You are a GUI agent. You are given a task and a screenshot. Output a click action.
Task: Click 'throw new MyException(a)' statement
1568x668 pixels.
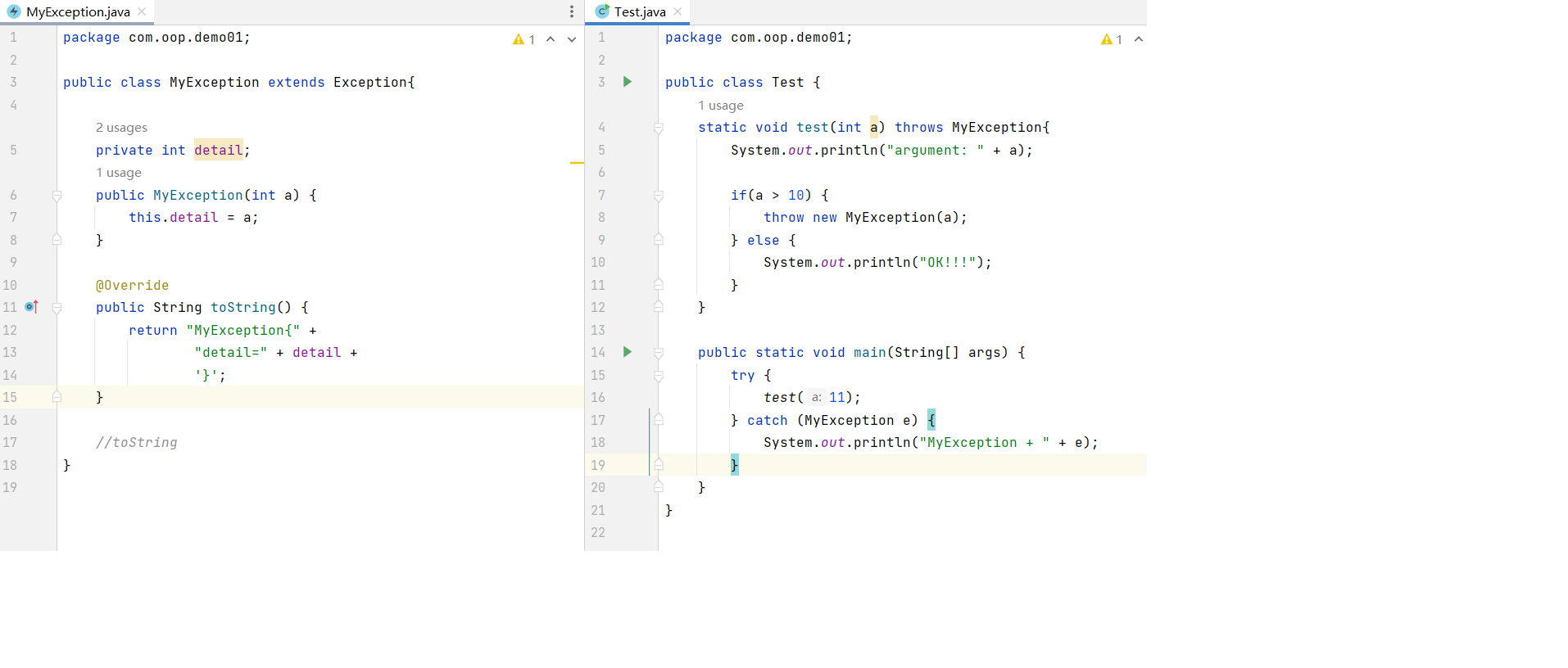click(865, 218)
